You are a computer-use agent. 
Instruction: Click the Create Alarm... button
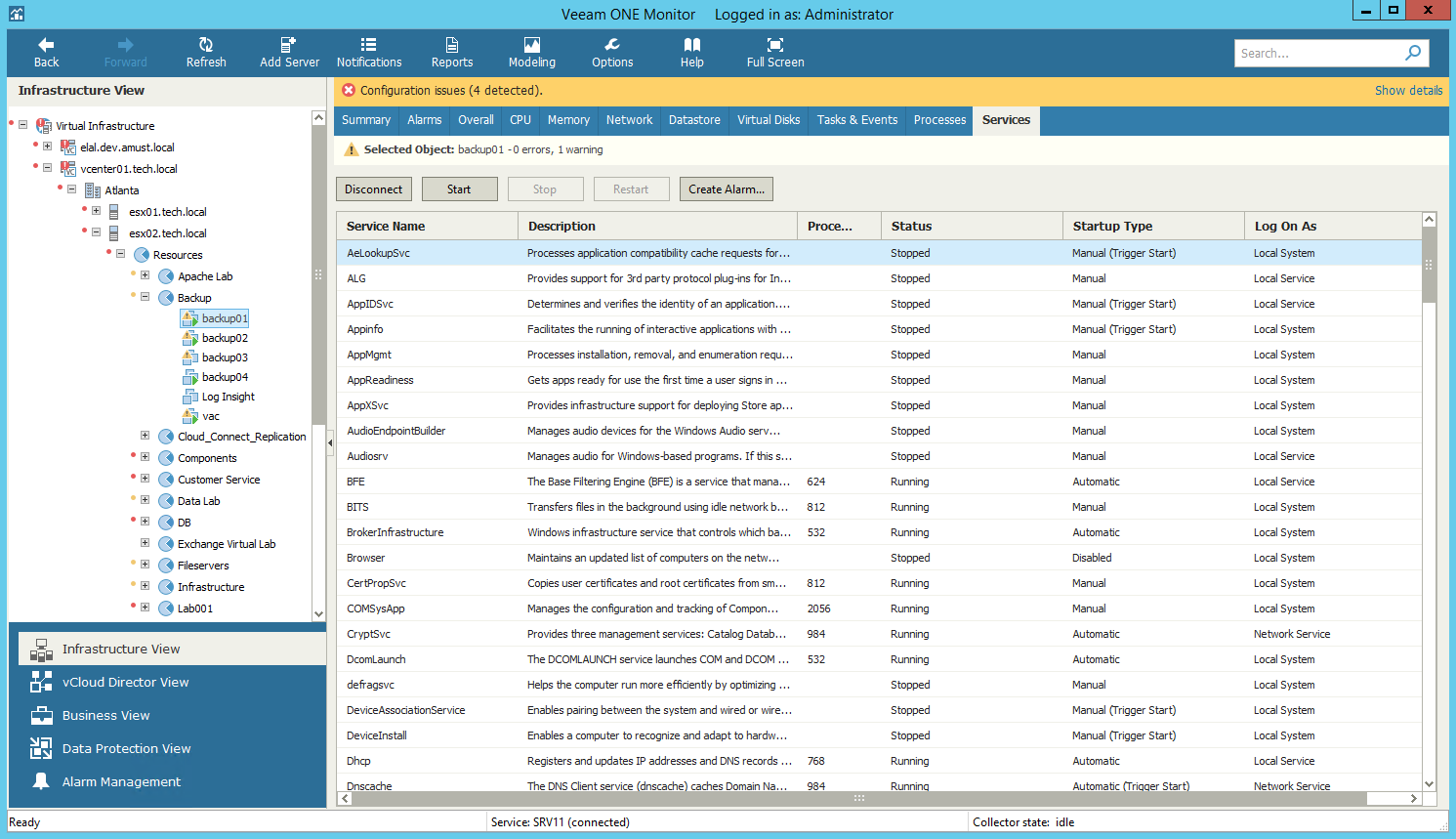click(727, 189)
